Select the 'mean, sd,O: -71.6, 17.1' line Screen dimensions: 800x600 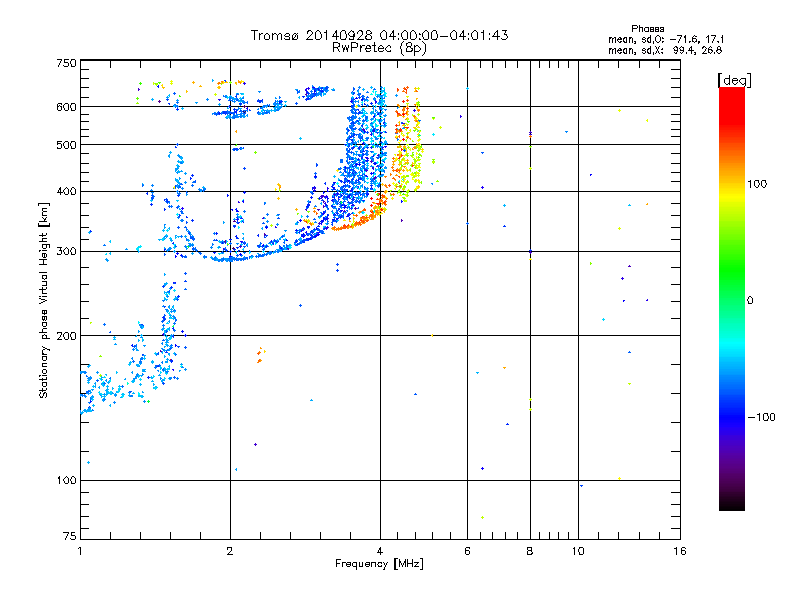(x=666, y=39)
